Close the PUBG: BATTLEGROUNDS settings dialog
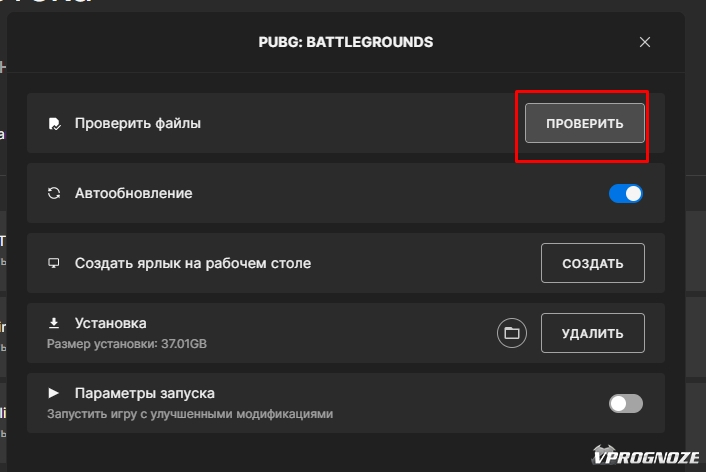 tap(645, 42)
